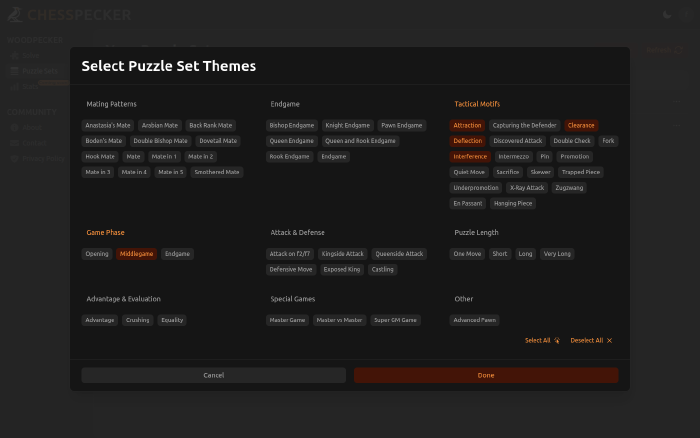Click the Game Phase category heading

105,232
